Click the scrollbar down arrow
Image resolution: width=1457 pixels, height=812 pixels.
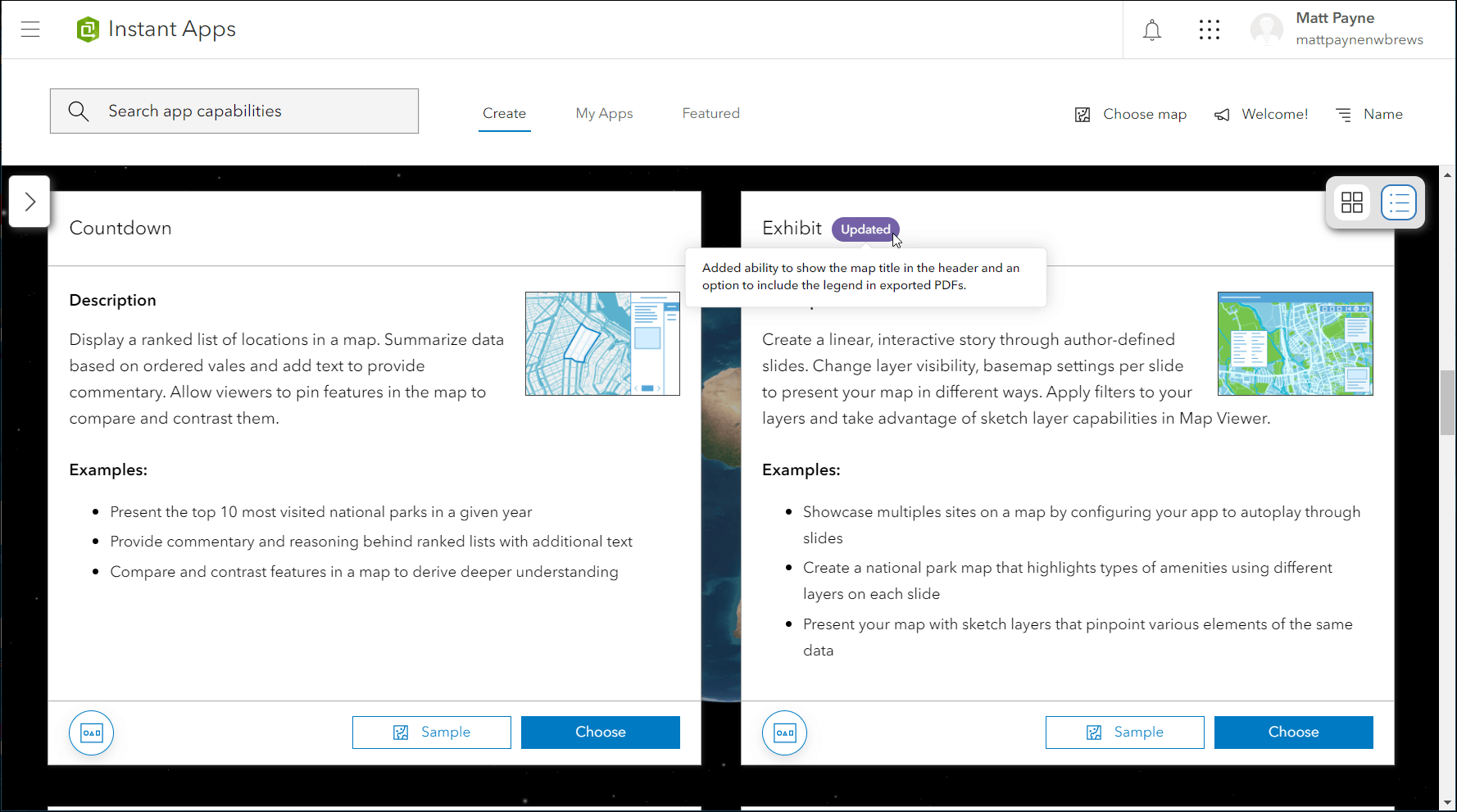click(1448, 804)
